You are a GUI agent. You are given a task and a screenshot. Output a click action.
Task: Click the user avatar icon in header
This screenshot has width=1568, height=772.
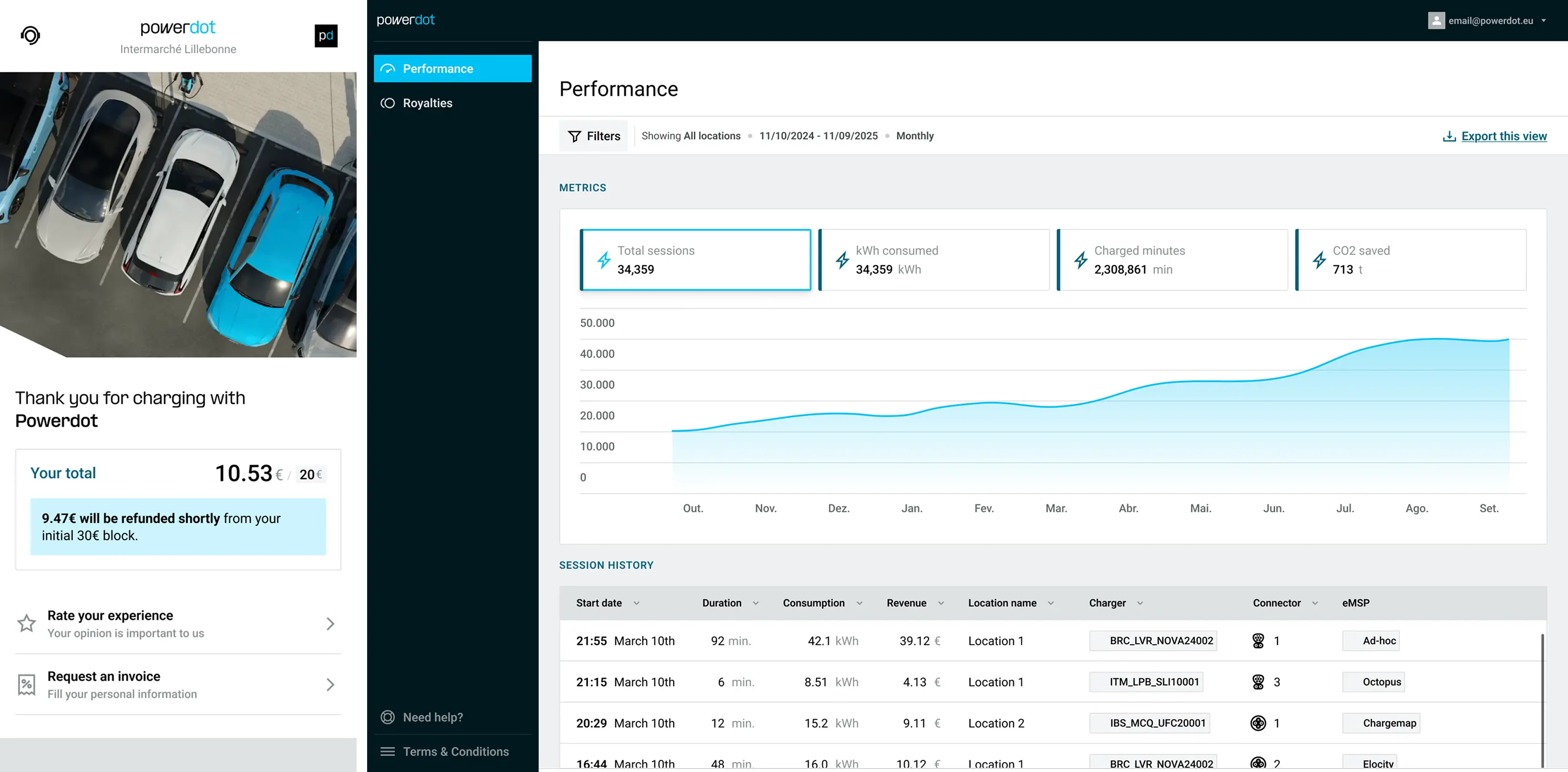[1436, 20]
